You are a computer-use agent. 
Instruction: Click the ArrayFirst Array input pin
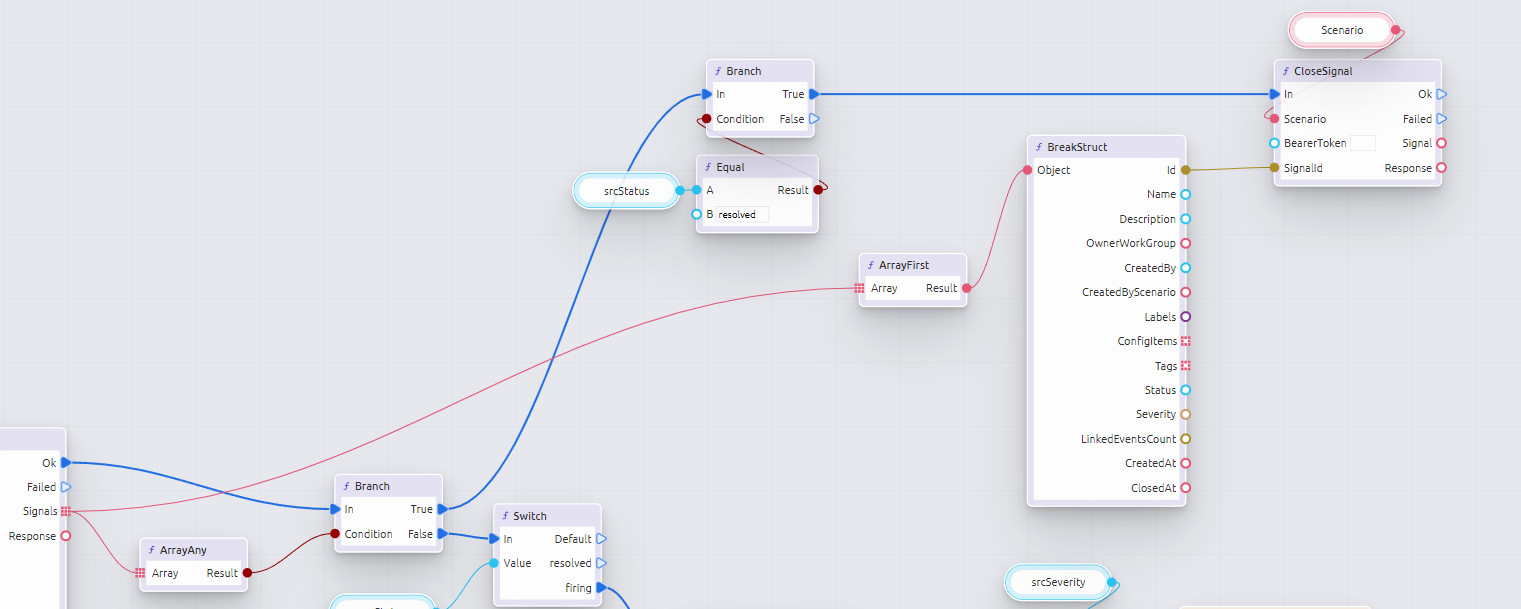(x=859, y=288)
